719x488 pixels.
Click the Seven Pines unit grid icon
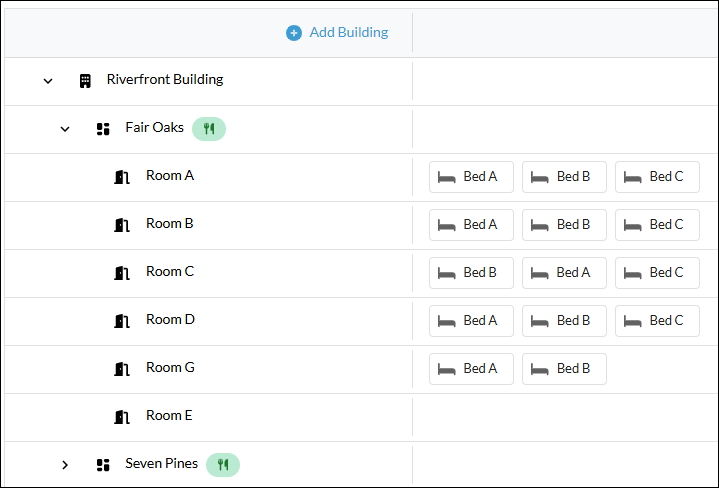[x=103, y=465]
